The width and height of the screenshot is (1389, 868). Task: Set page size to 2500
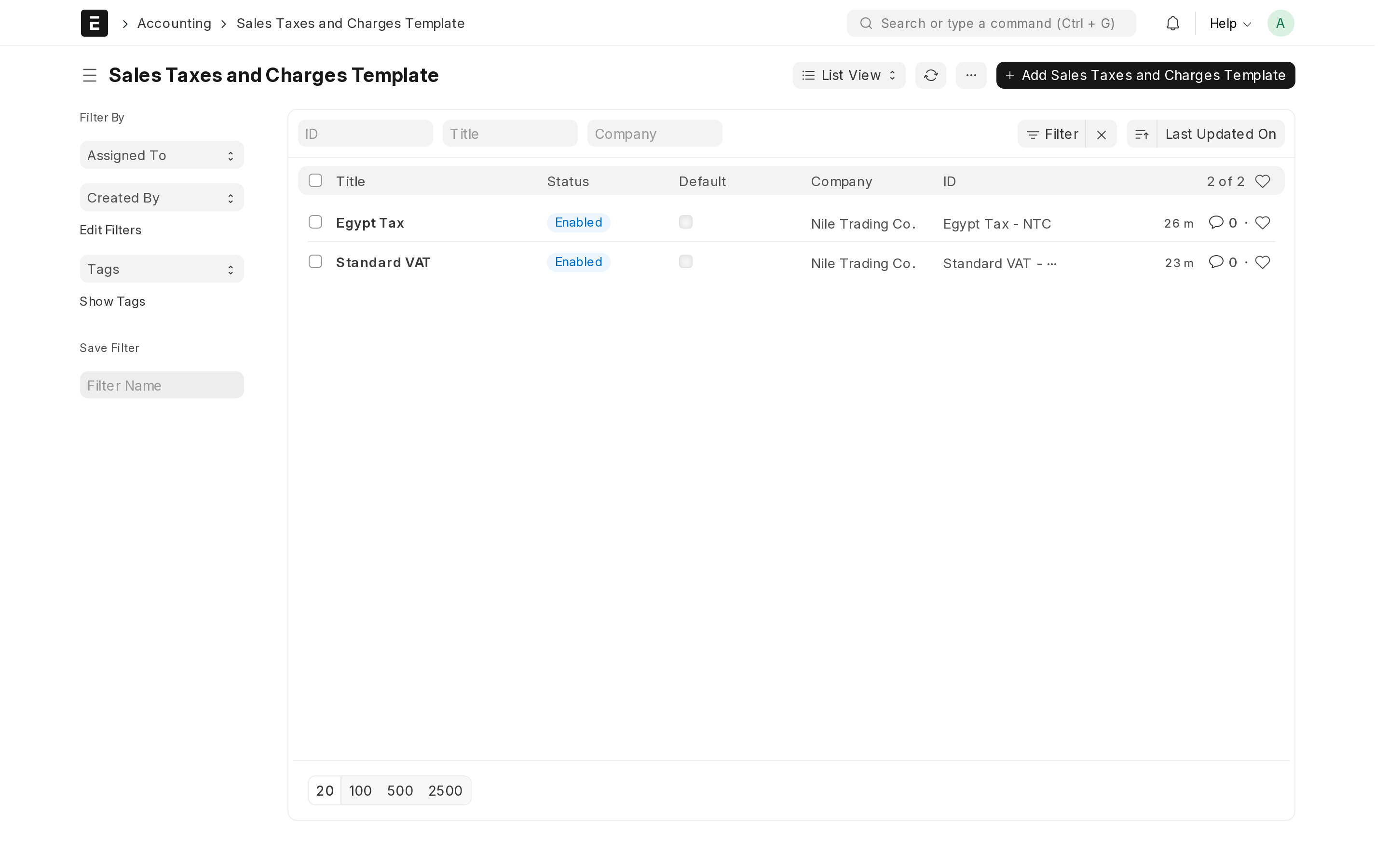(445, 790)
